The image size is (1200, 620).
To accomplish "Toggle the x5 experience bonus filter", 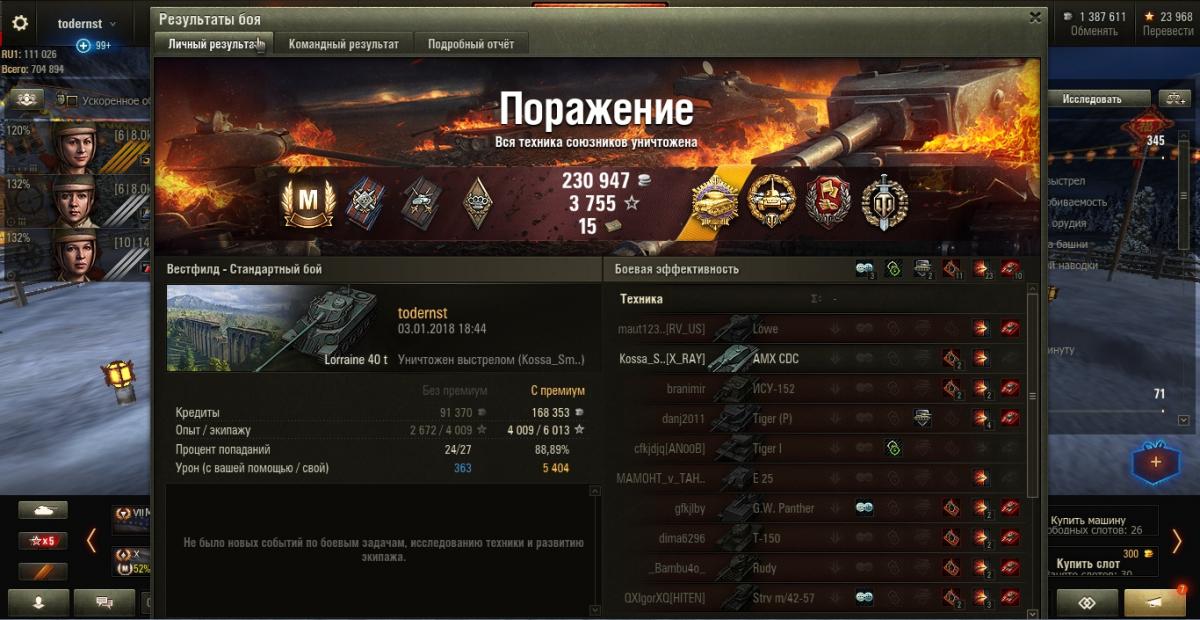I will [x=43, y=541].
